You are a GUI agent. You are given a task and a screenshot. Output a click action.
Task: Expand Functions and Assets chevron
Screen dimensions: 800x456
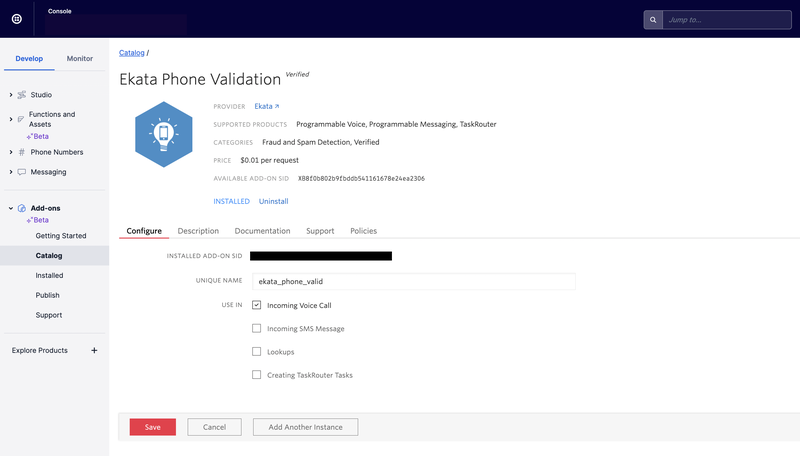click(x=11, y=119)
